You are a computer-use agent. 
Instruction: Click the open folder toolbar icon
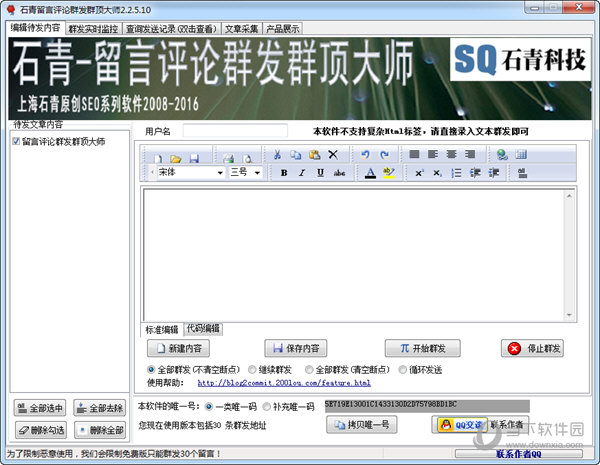[176, 158]
